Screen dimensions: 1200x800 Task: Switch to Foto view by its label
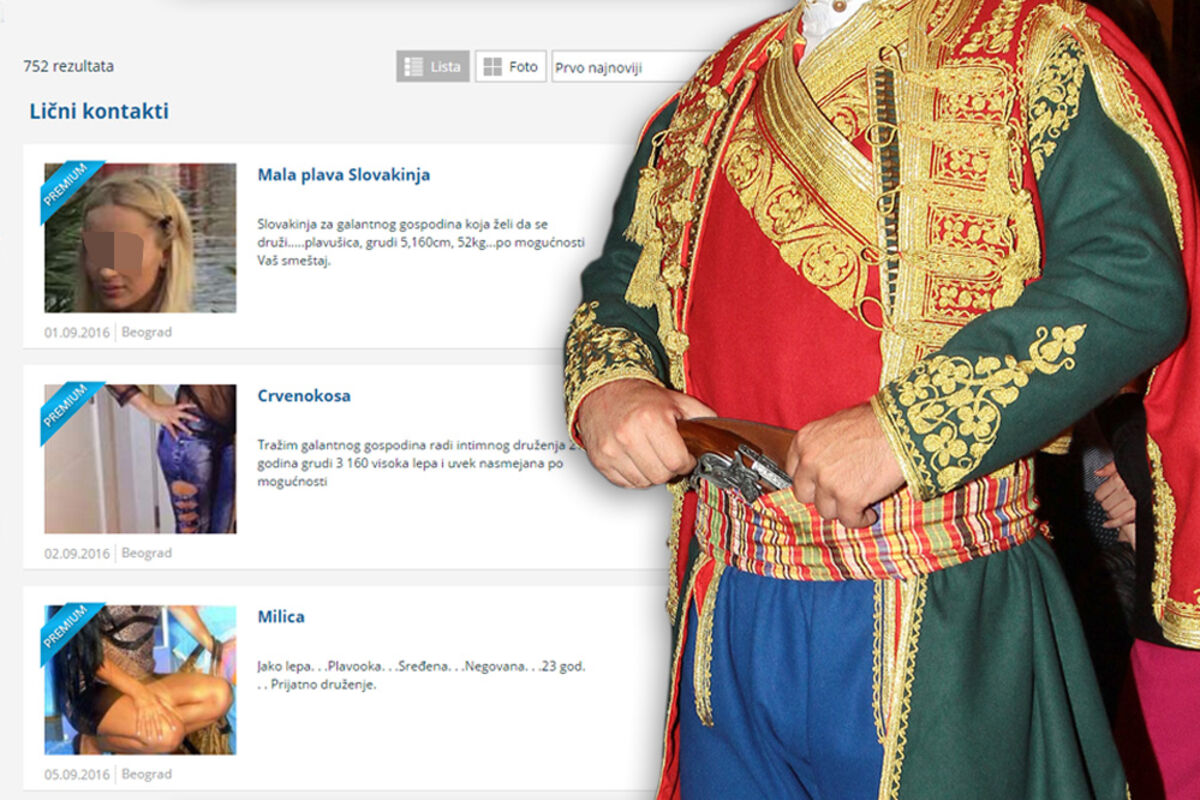click(523, 67)
